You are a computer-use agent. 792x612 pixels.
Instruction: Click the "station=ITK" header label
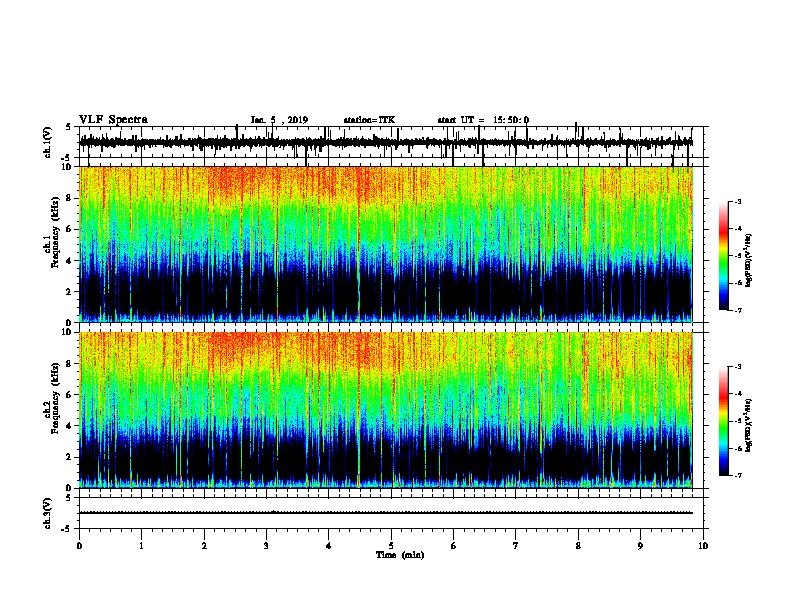point(369,120)
